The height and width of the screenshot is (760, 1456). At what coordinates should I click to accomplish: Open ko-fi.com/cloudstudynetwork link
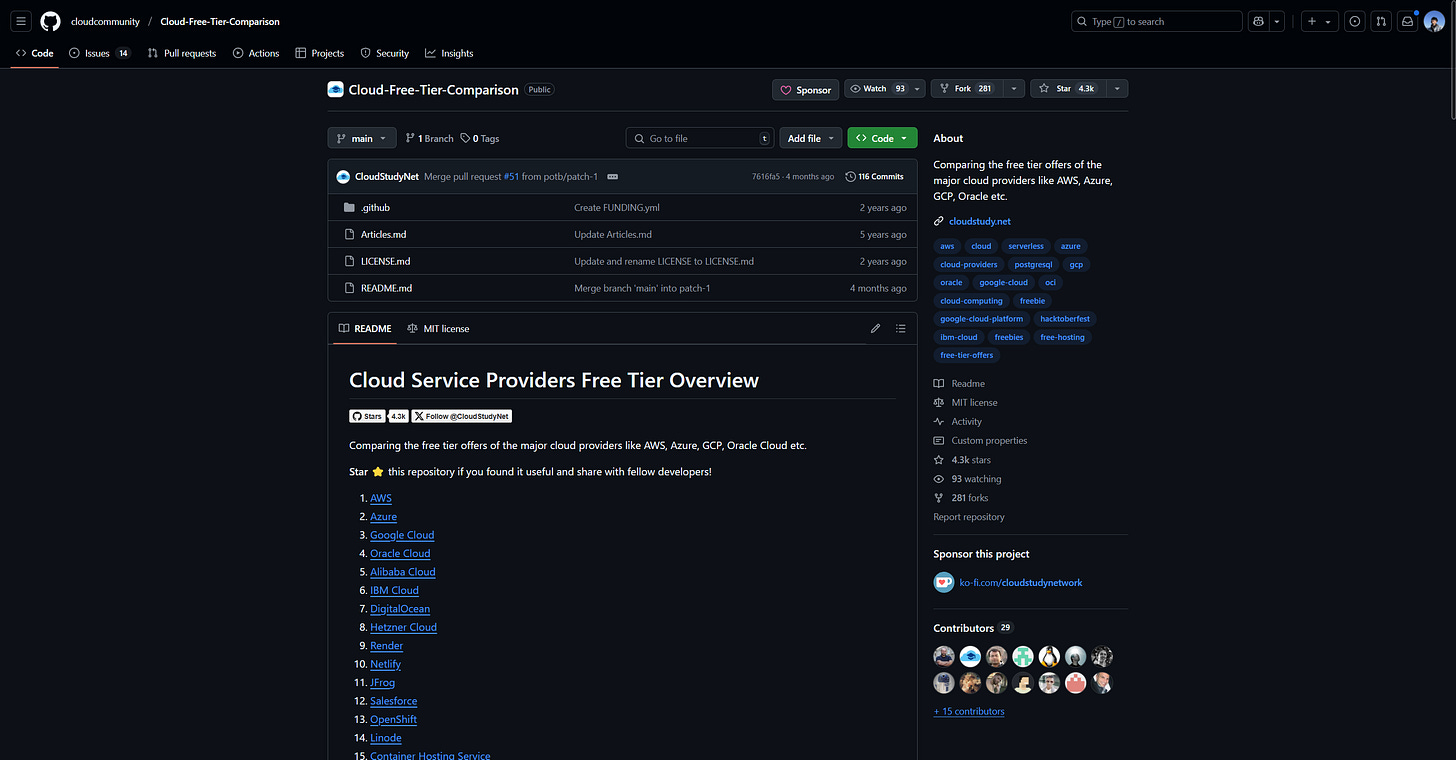(1021, 582)
